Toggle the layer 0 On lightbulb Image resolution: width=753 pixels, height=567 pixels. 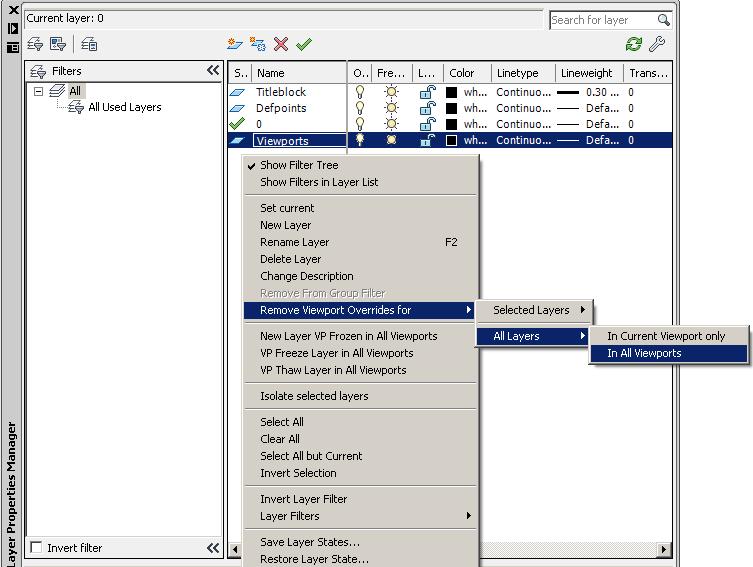click(359, 124)
